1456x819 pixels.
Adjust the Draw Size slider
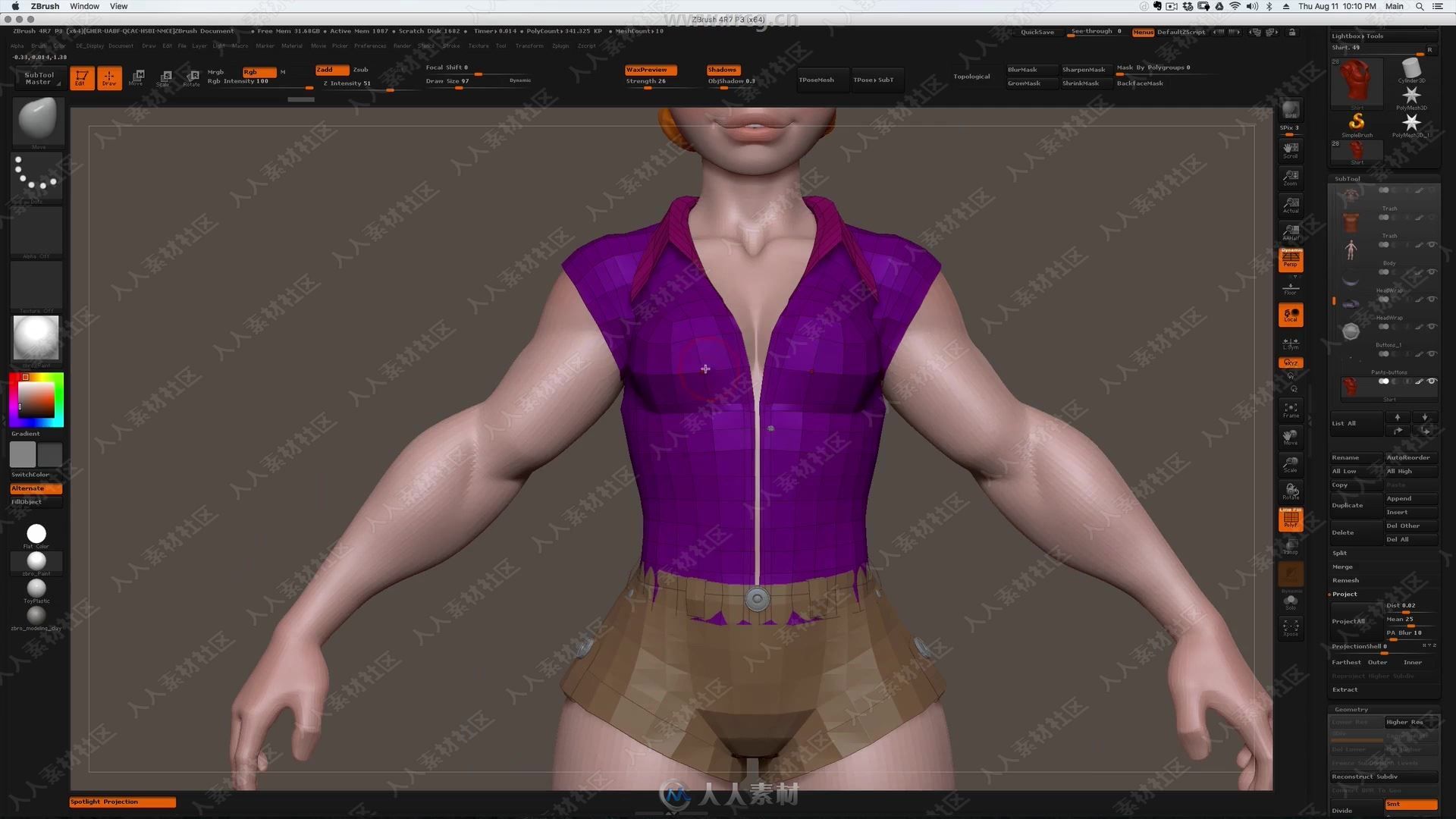(478, 82)
